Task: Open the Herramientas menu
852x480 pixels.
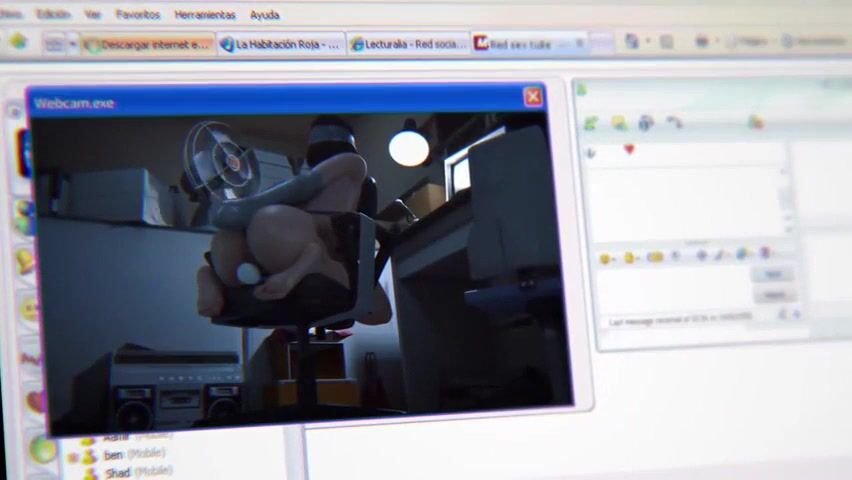Action: [x=204, y=15]
